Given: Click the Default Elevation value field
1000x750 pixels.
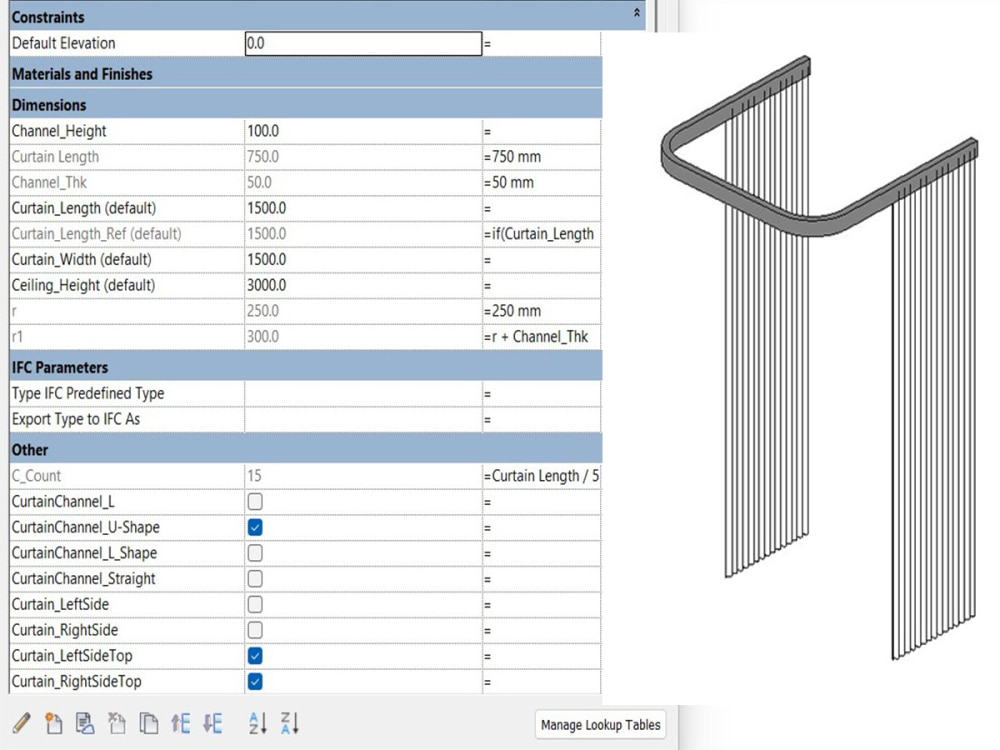Looking at the screenshot, I should [x=364, y=43].
